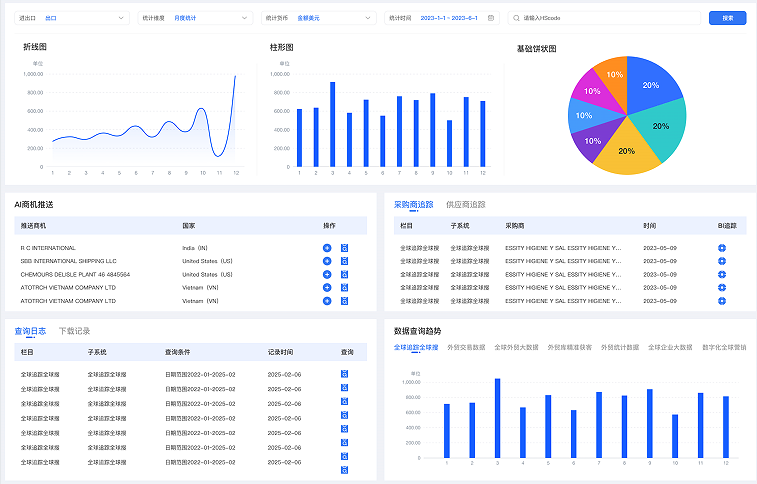Image resolution: width=757 pixels, height=484 pixels.
Task: Select the 外贸统计数据 trend tab
Action: click(x=620, y=347)
